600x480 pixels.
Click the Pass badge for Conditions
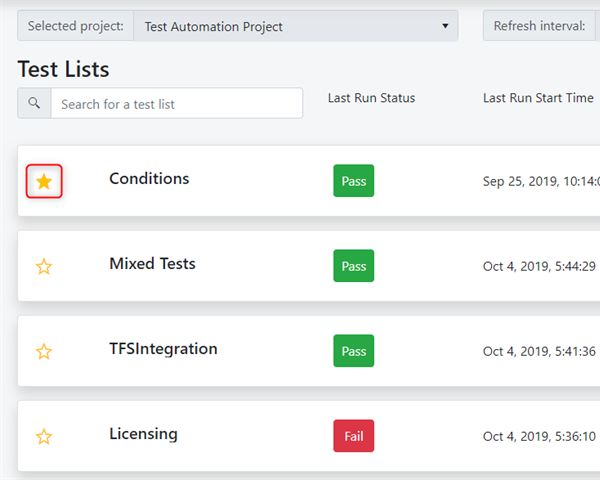(x=354, y=181)
